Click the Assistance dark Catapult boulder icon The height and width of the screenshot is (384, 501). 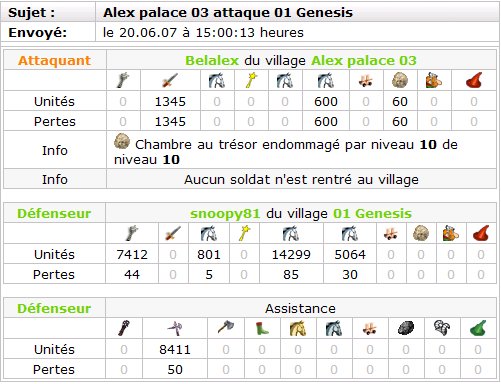pyautogui.click(x=406, y=328)
